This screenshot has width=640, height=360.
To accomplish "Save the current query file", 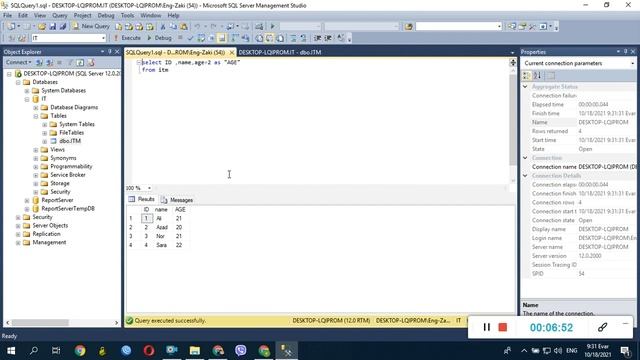I will 52,27.
